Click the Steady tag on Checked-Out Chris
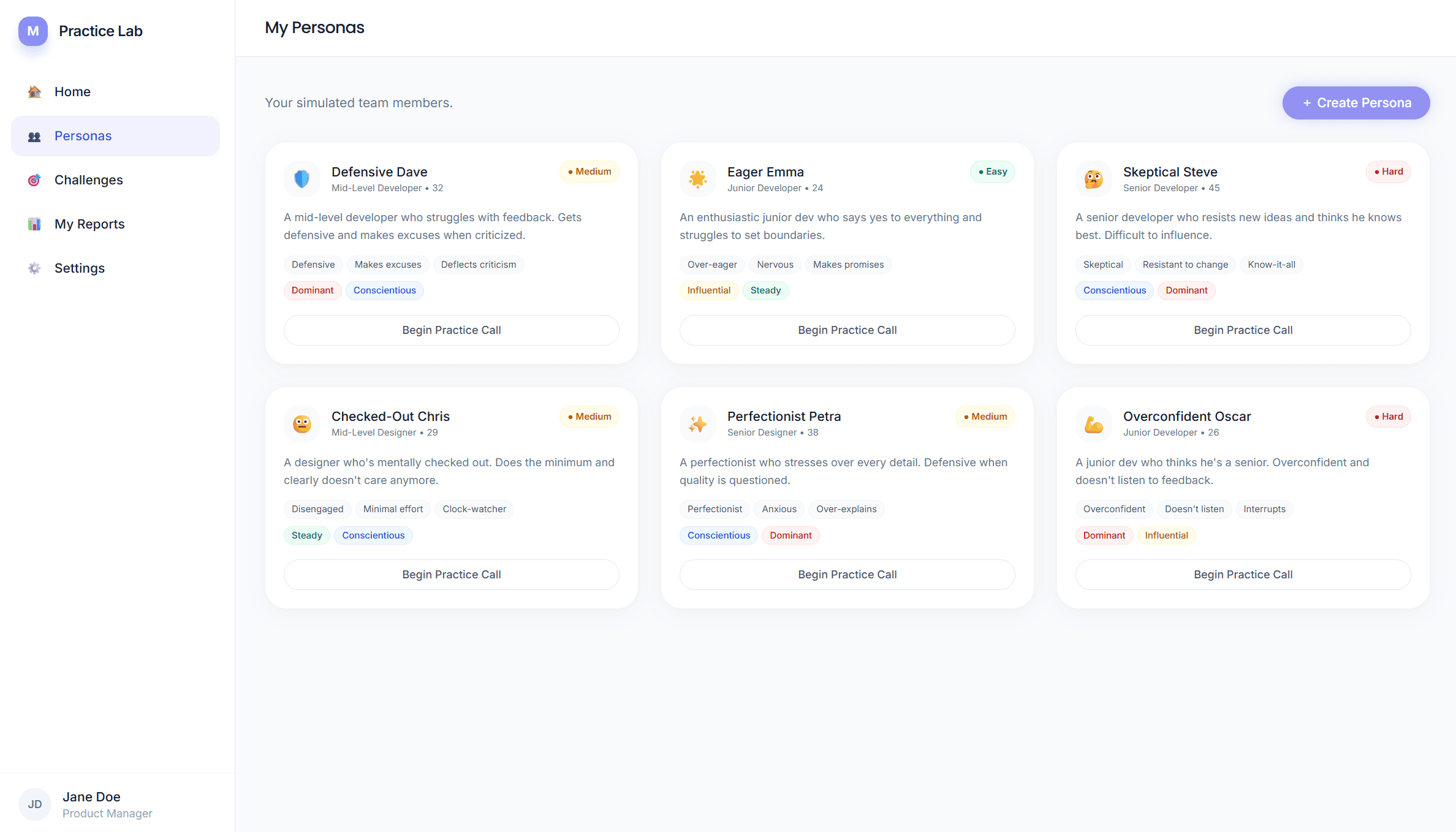 coord(306,535)
